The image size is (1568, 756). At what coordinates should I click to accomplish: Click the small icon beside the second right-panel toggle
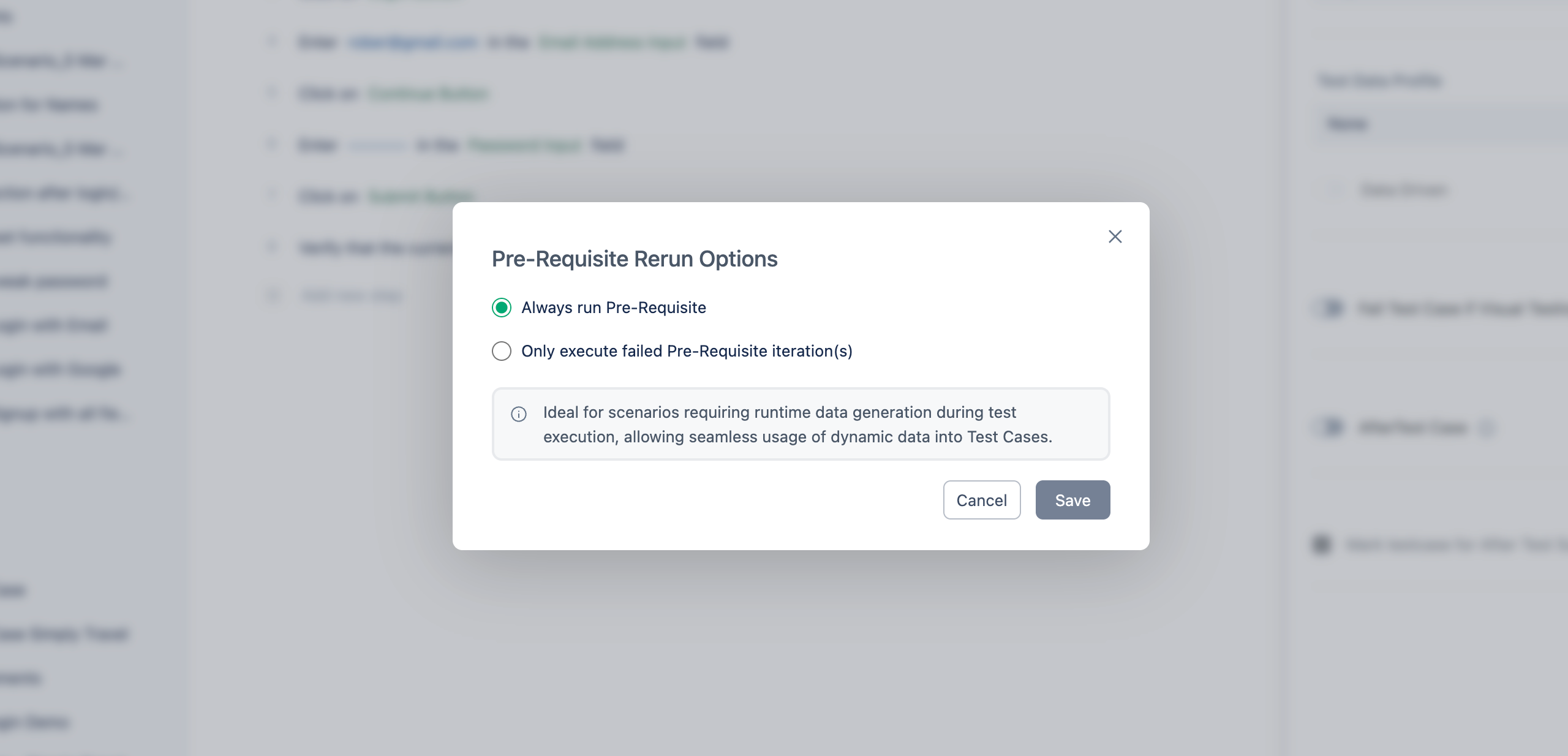[x=1487, y=427]
